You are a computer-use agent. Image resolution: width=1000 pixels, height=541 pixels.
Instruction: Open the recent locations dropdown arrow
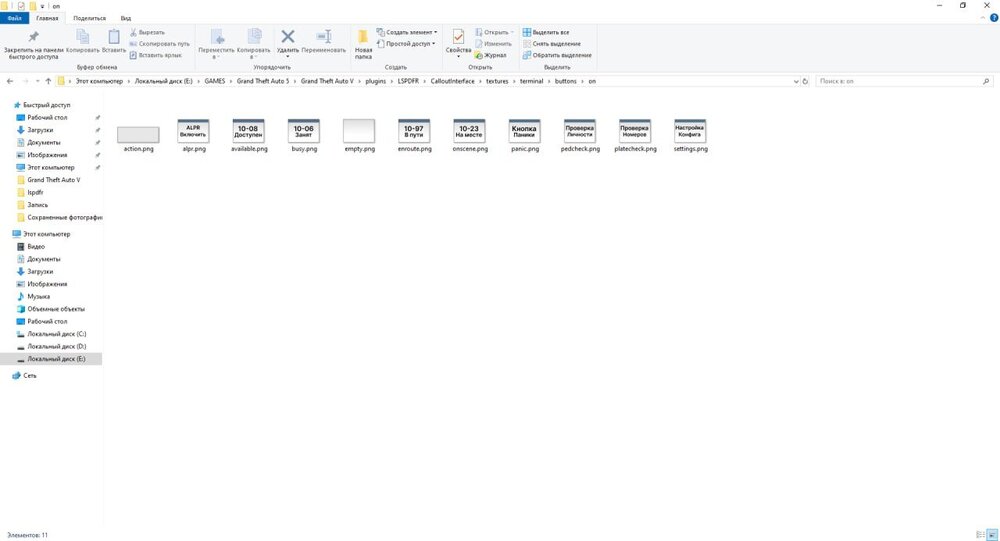(37, 81)
